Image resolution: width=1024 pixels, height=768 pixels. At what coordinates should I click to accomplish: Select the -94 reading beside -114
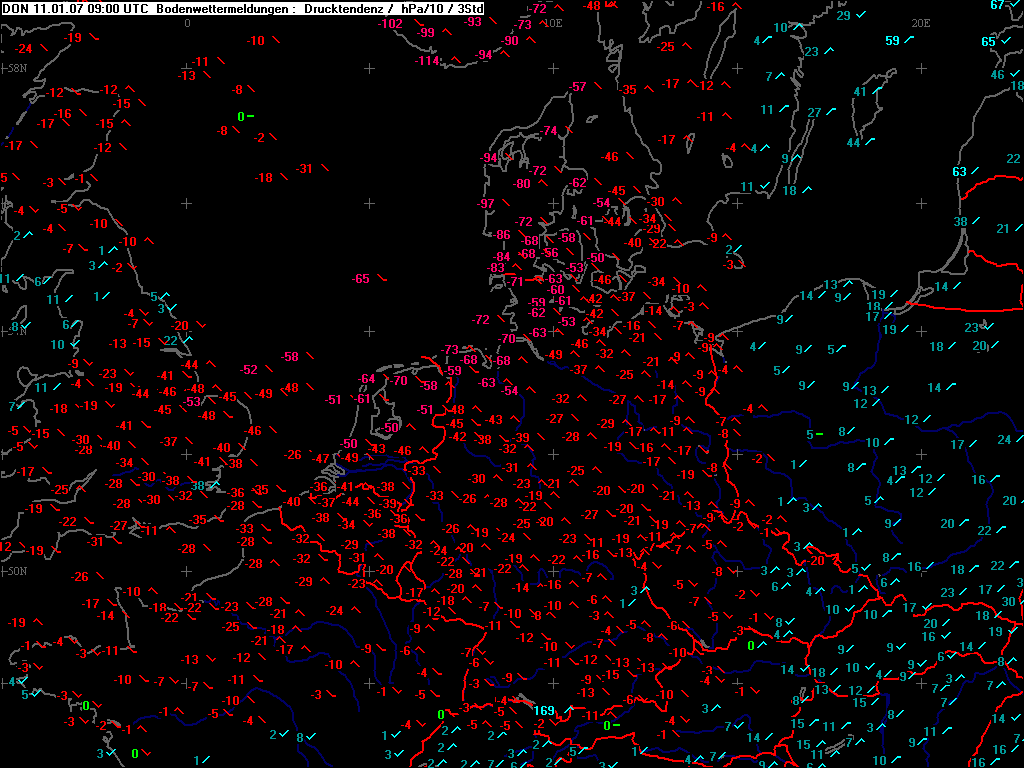point(484,55)
